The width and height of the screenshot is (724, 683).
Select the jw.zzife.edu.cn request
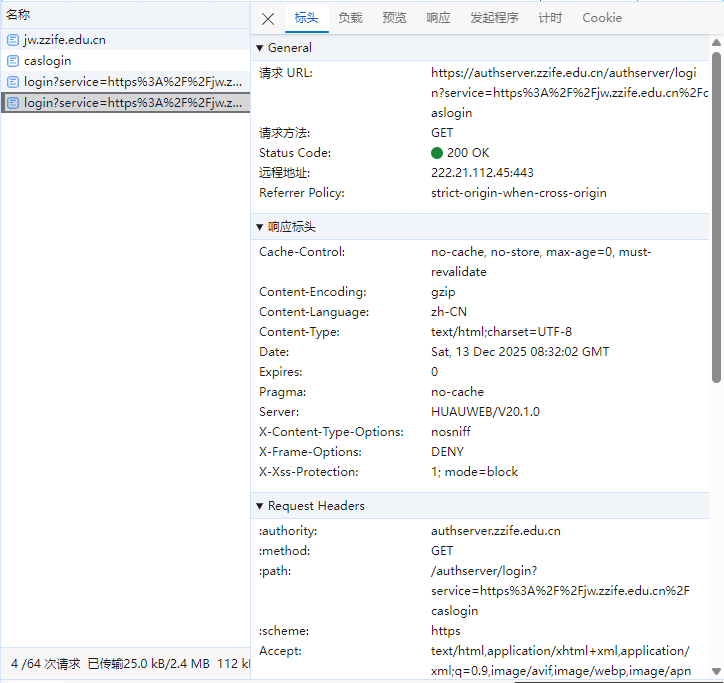pyautogui.click(x=64, y=40)
